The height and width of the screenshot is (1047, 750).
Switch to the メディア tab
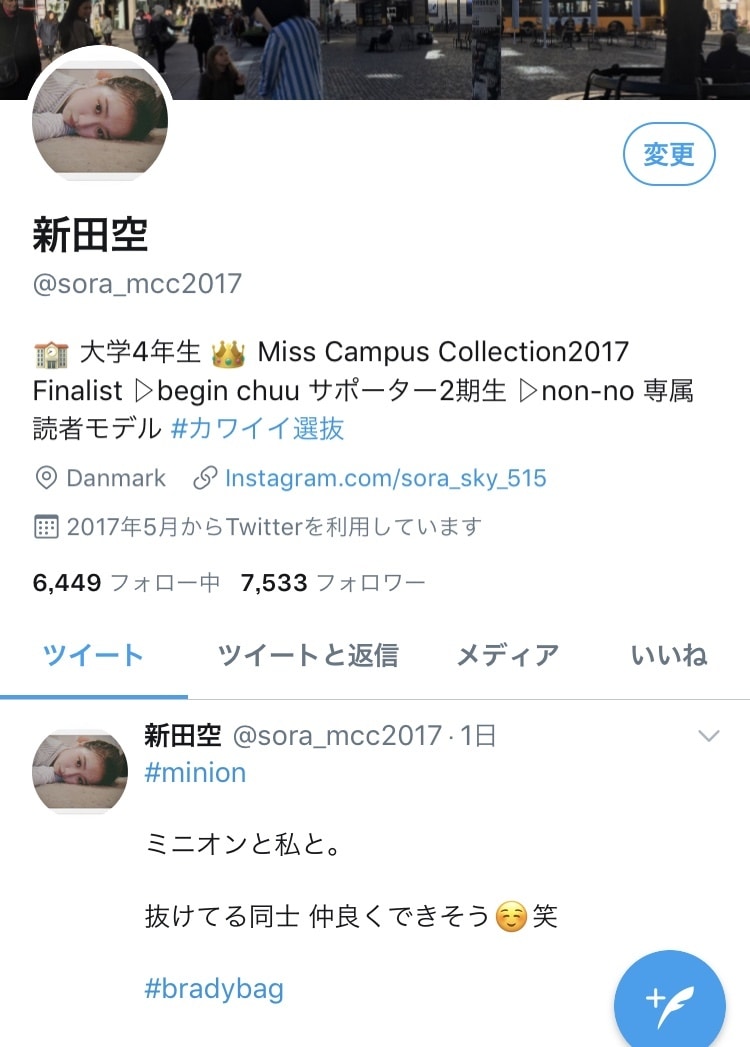point(508,656)
